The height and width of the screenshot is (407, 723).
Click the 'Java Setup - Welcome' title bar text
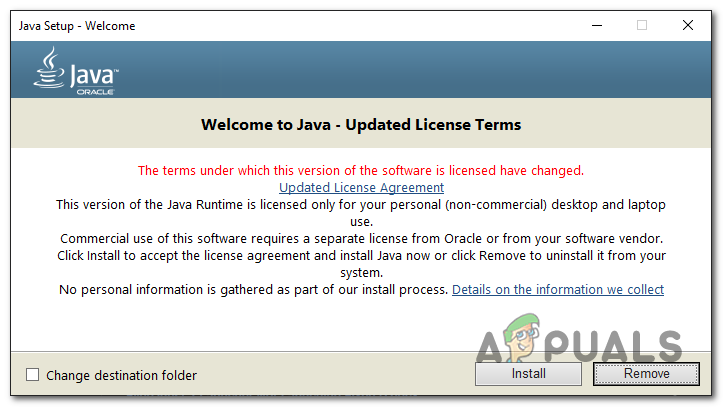click(77, 25)
